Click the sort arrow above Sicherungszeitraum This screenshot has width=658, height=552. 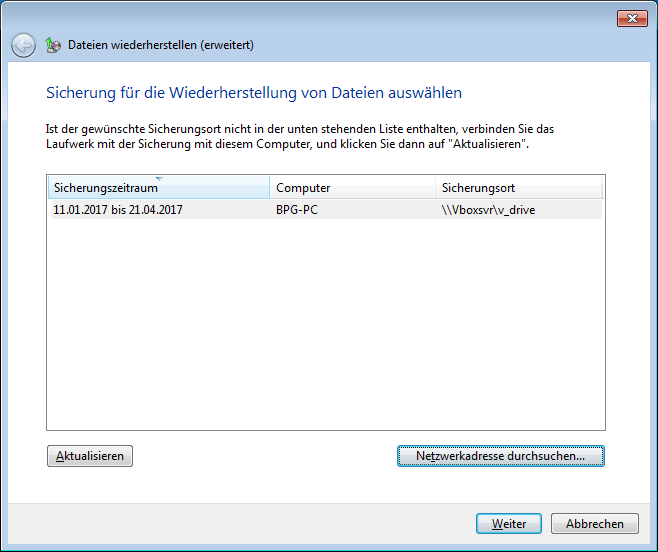coord(158,179)
